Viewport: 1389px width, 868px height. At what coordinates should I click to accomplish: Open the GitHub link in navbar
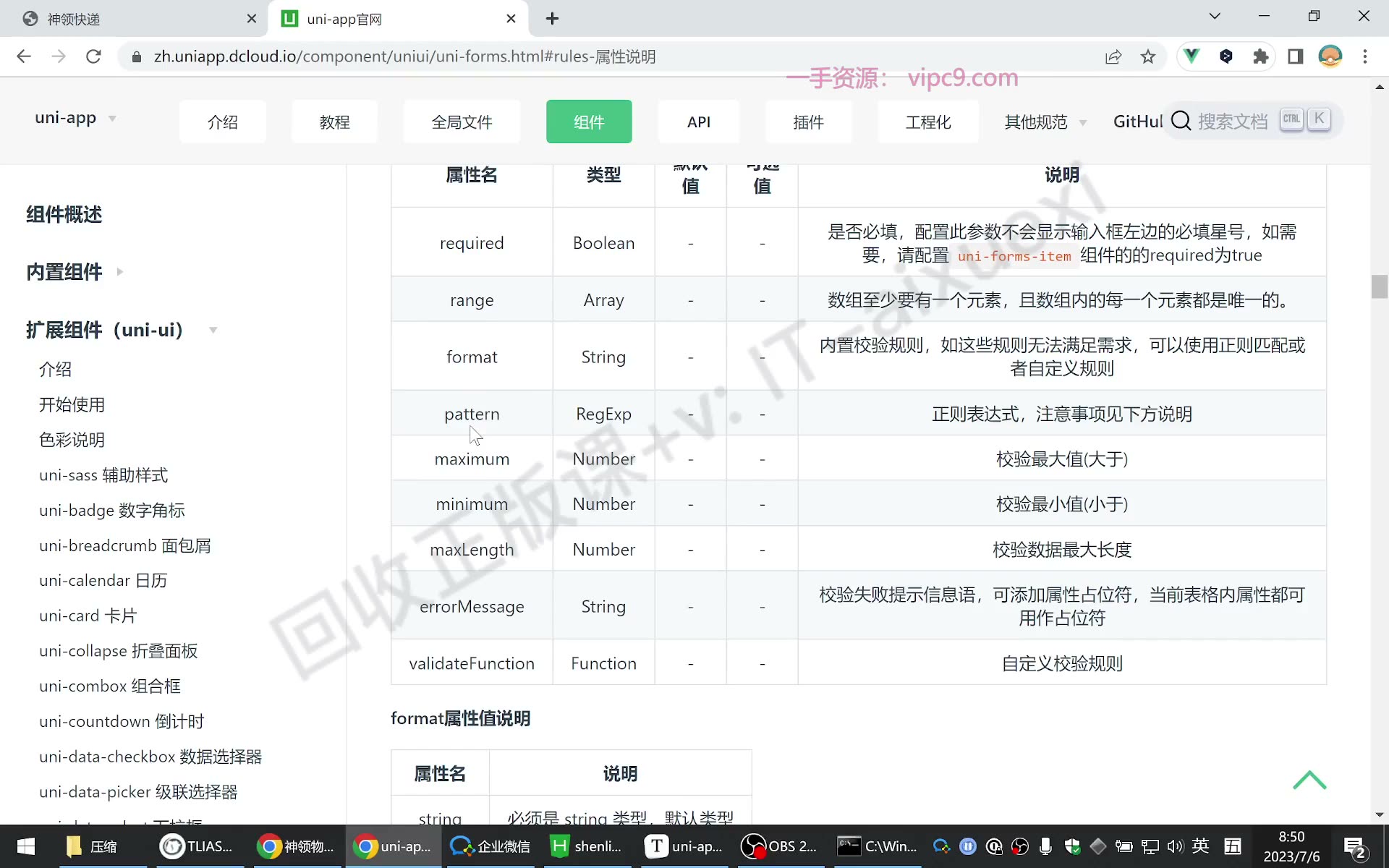point(1137,122)
